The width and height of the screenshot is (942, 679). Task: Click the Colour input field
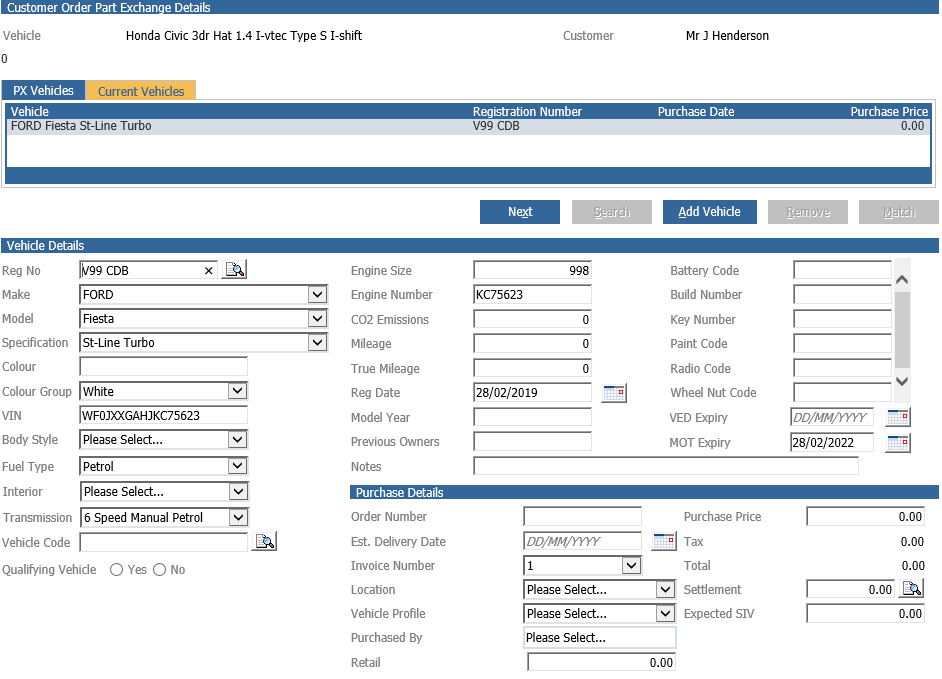(x=163, y=367)
